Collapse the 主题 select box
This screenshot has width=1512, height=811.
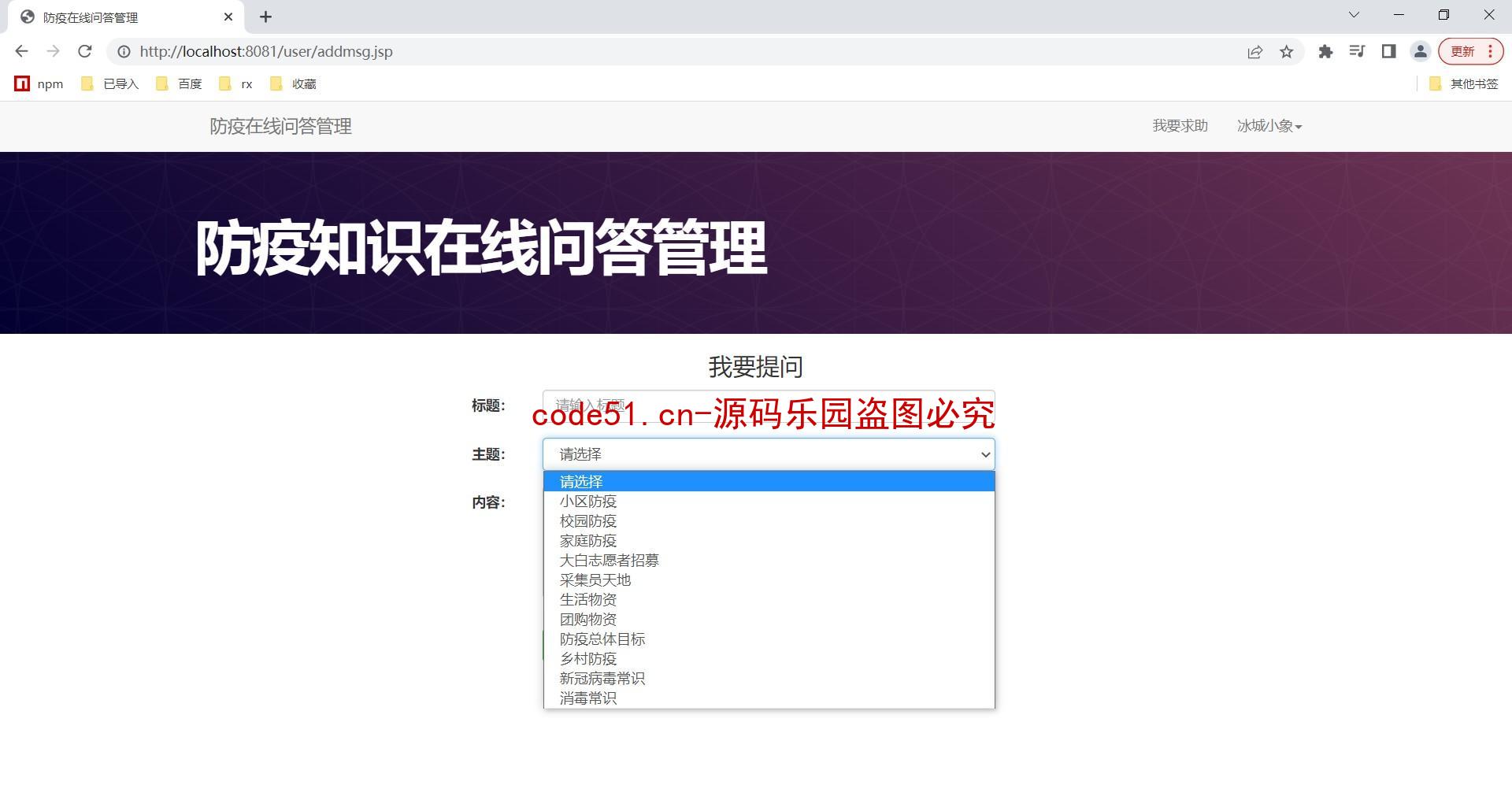coord(769,454)
